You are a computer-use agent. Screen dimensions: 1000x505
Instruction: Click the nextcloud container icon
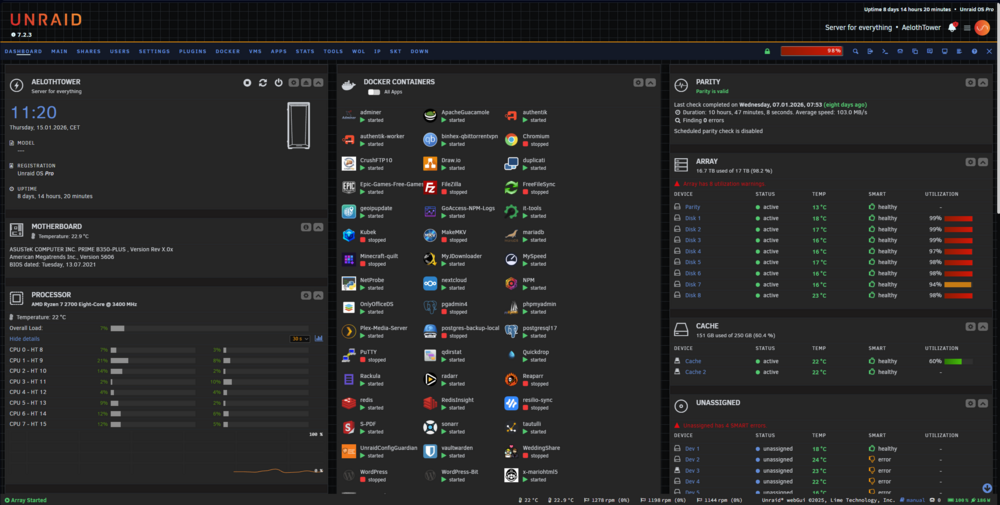[430, 283]
